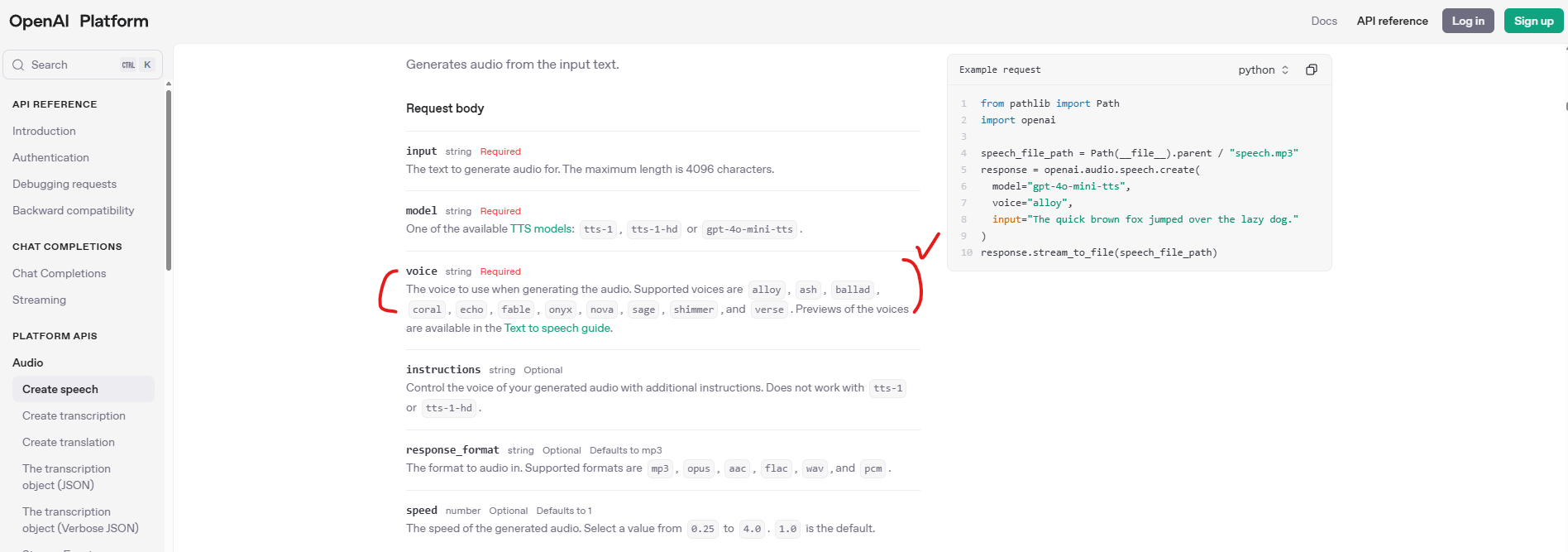1568x552 pixels.
Task: Click the 'pcm' format tag
Action: [873, 468]
